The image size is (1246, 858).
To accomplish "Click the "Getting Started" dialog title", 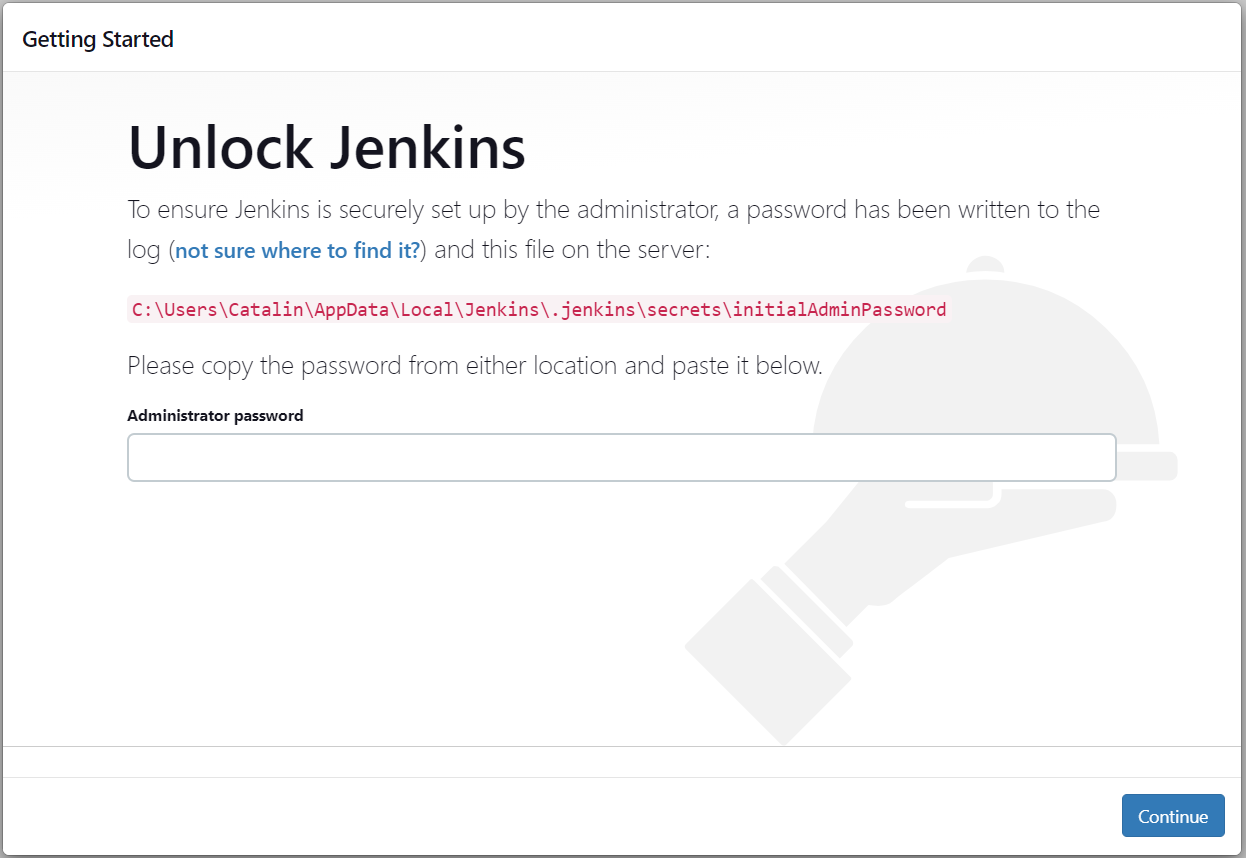I will click(98, 39).
